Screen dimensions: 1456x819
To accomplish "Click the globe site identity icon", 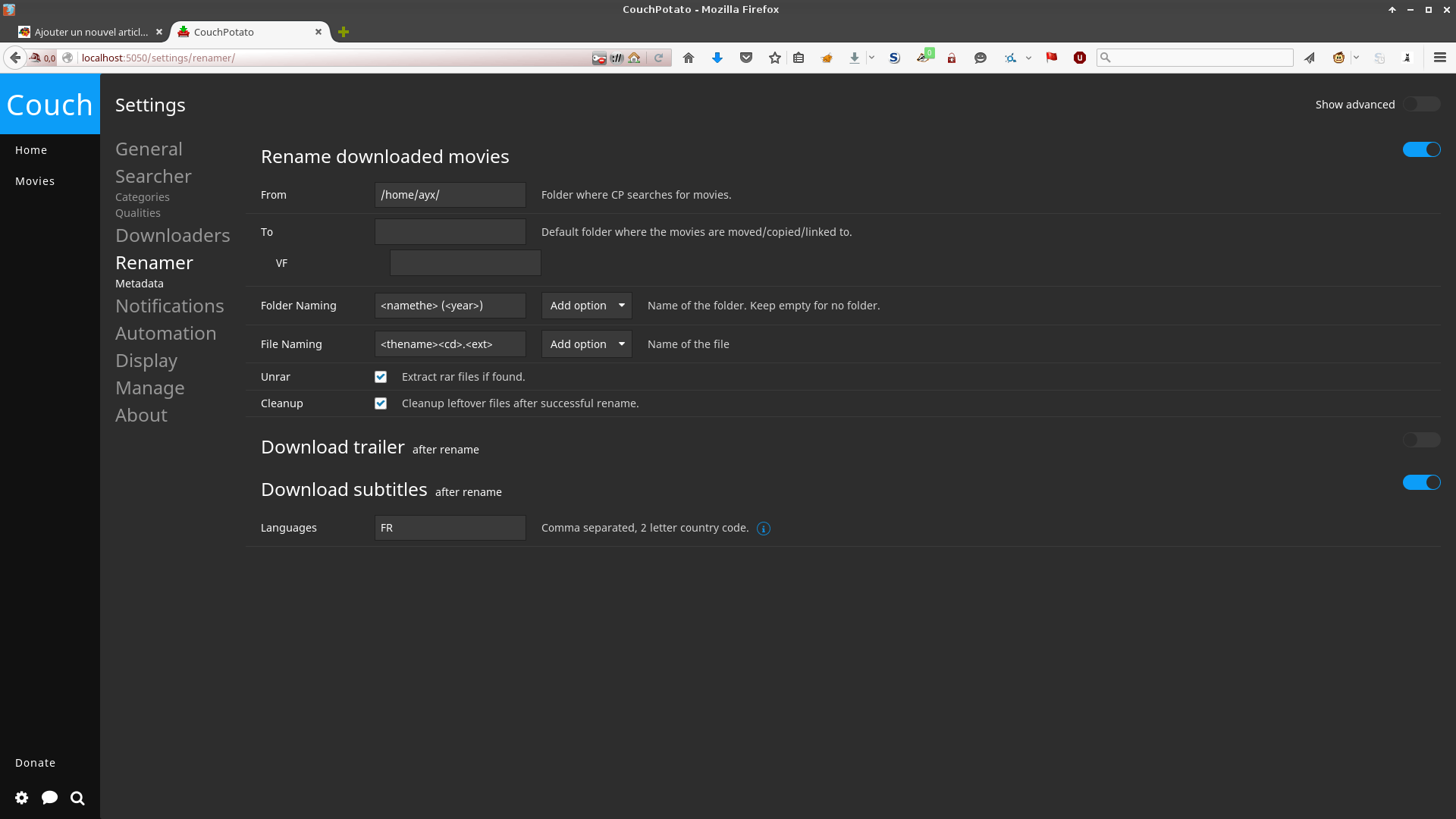I will pyautogui.click(x=67, y=58).
